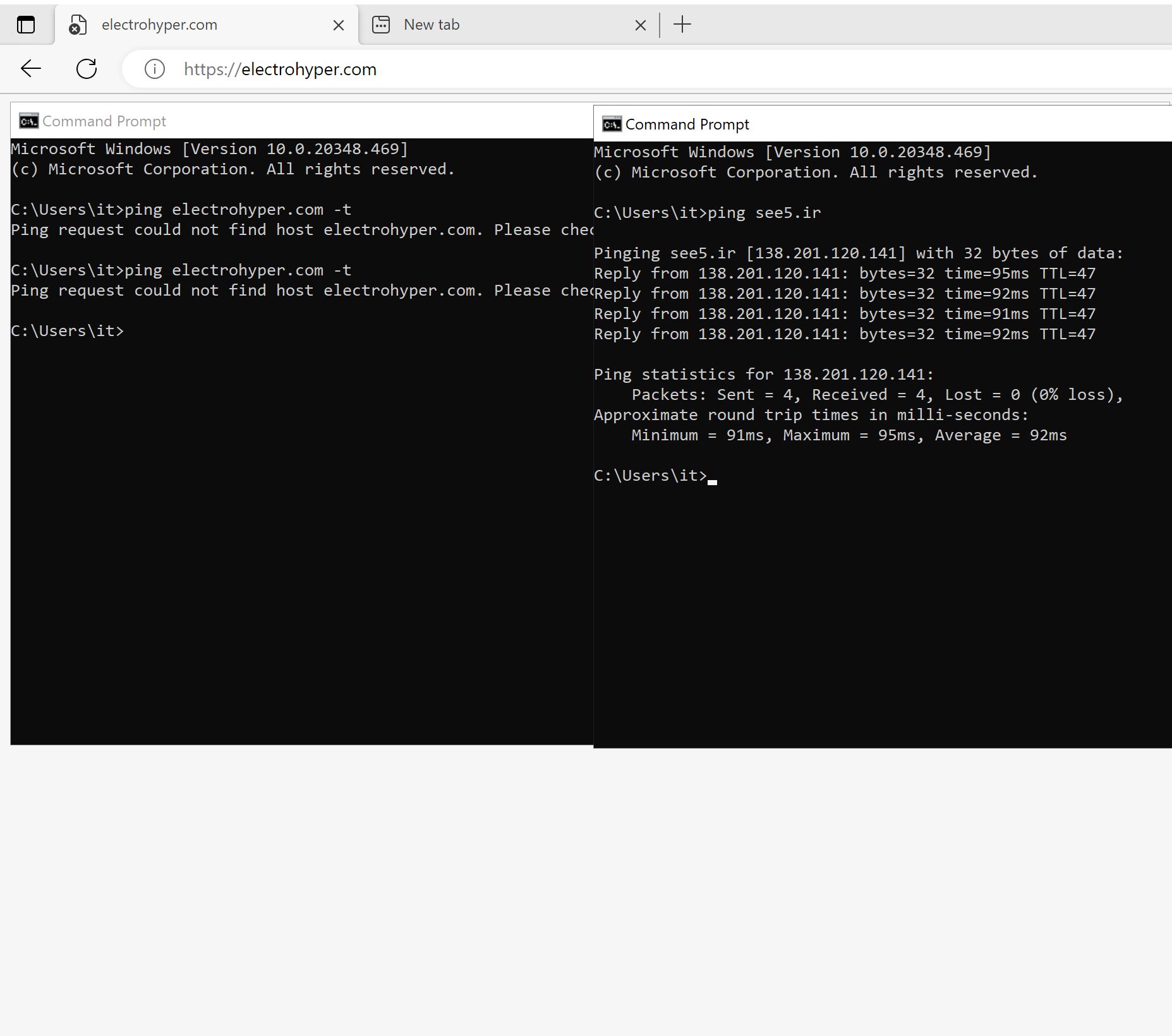Click the inactive left Command Prompt window icon
This screenshot has height=1036, width=1172.
(x=28, y=121)
